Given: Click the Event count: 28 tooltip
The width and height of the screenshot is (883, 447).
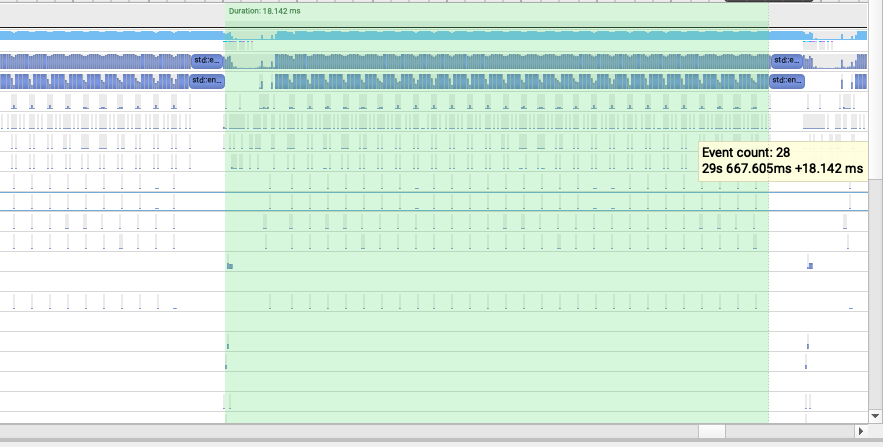Looking at the screenshot, I should (783, 161).
